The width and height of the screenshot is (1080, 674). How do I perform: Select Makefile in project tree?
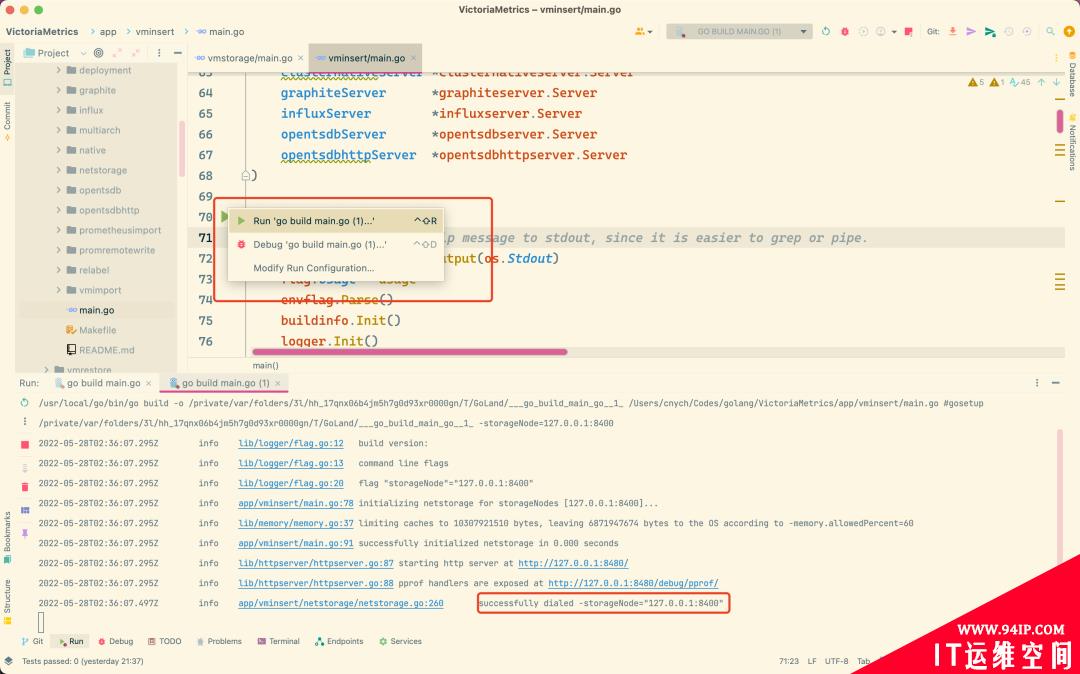pyautogui.click(x=97, y=330)
